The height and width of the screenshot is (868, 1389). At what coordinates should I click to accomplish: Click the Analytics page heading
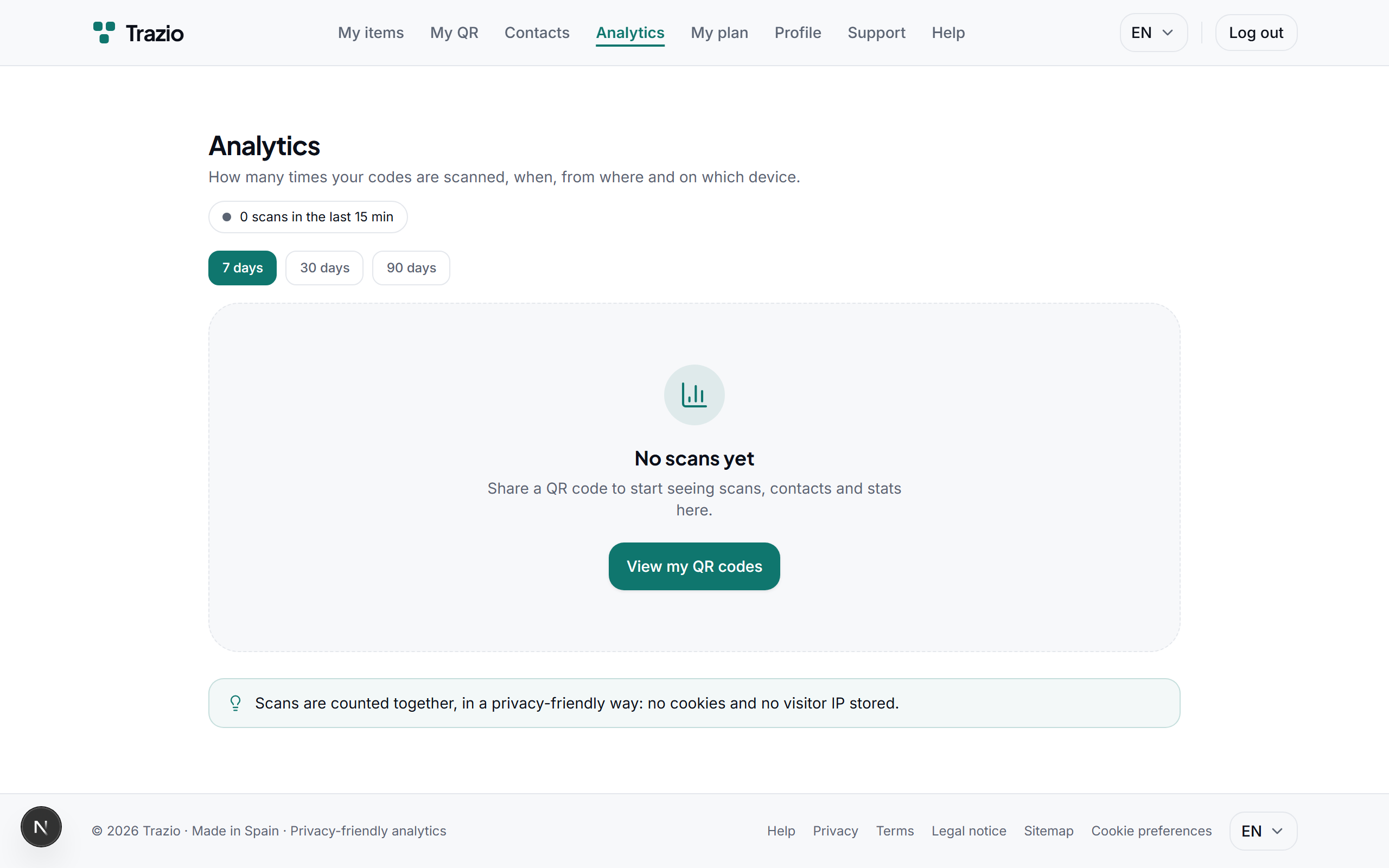tap(264, 146)
